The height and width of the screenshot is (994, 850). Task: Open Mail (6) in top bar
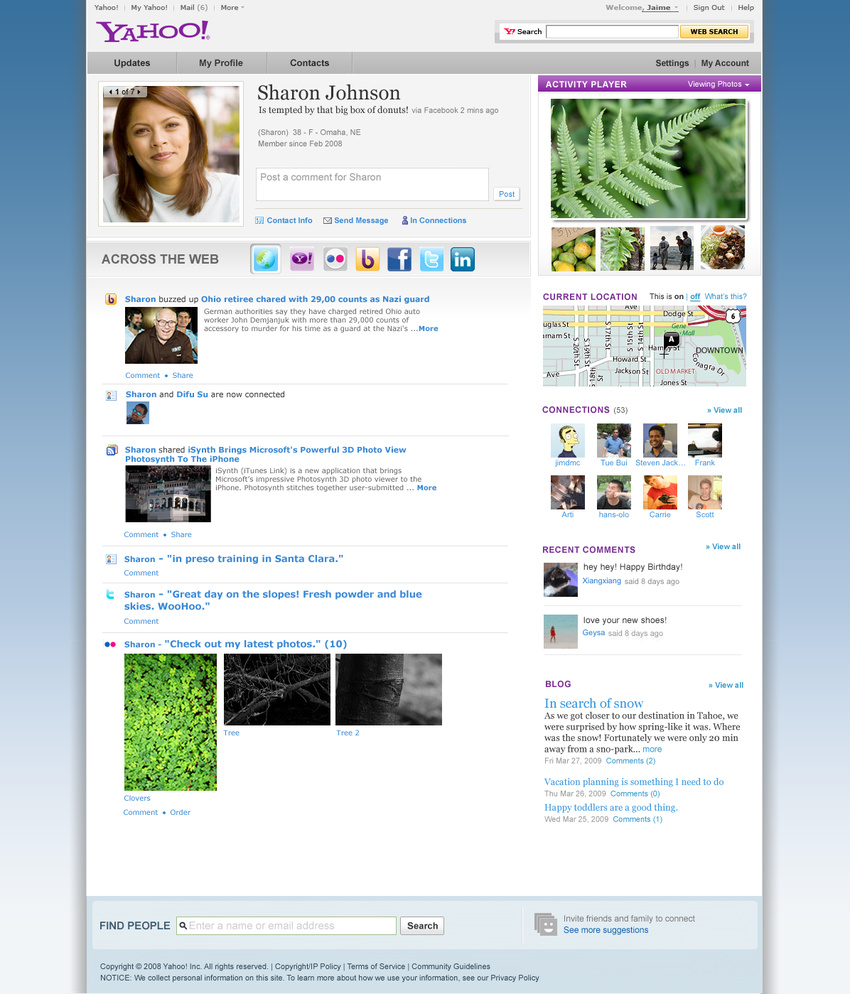pos(193,8)
